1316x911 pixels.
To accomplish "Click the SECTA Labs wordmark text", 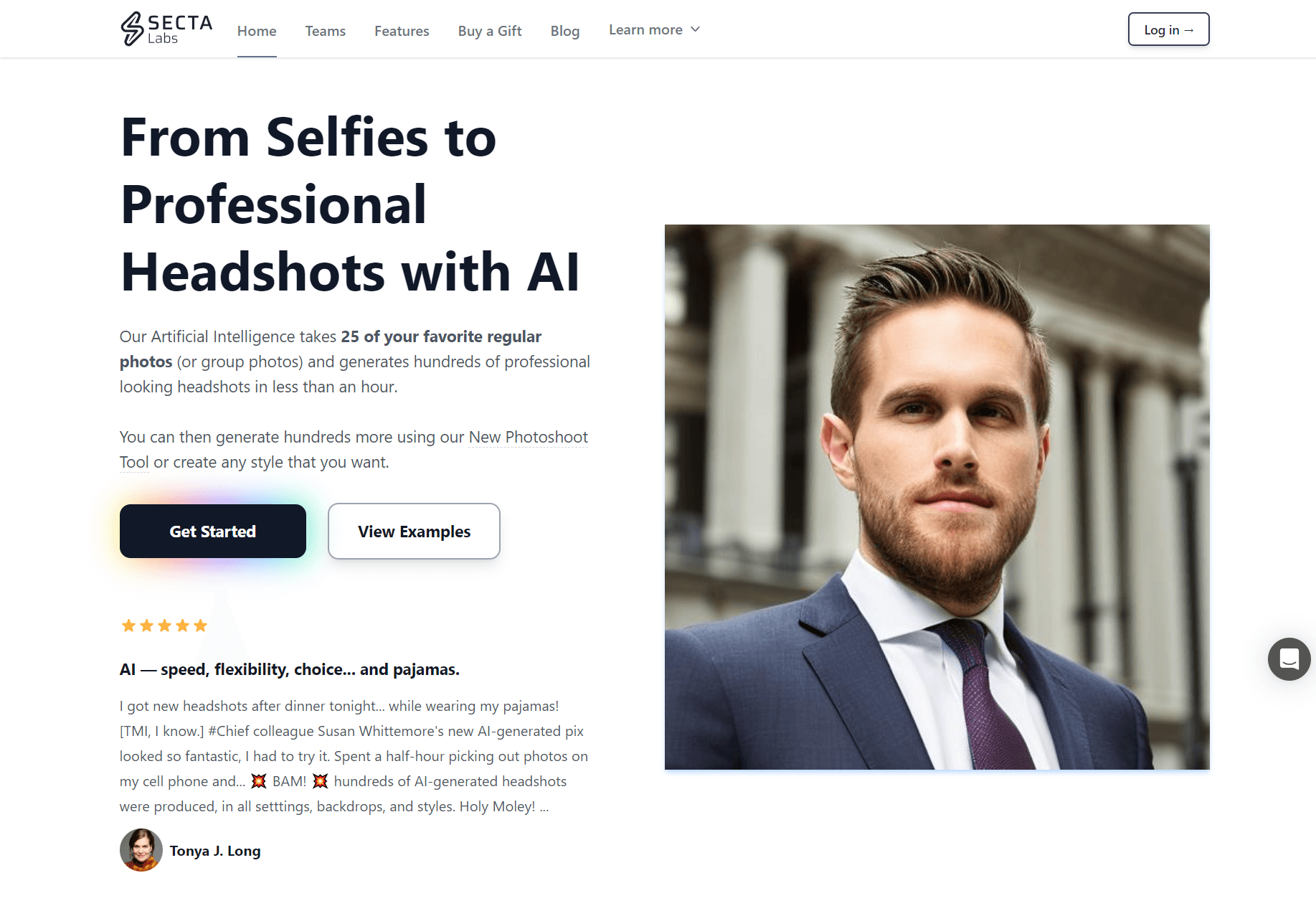I will (x=180, y=29).
